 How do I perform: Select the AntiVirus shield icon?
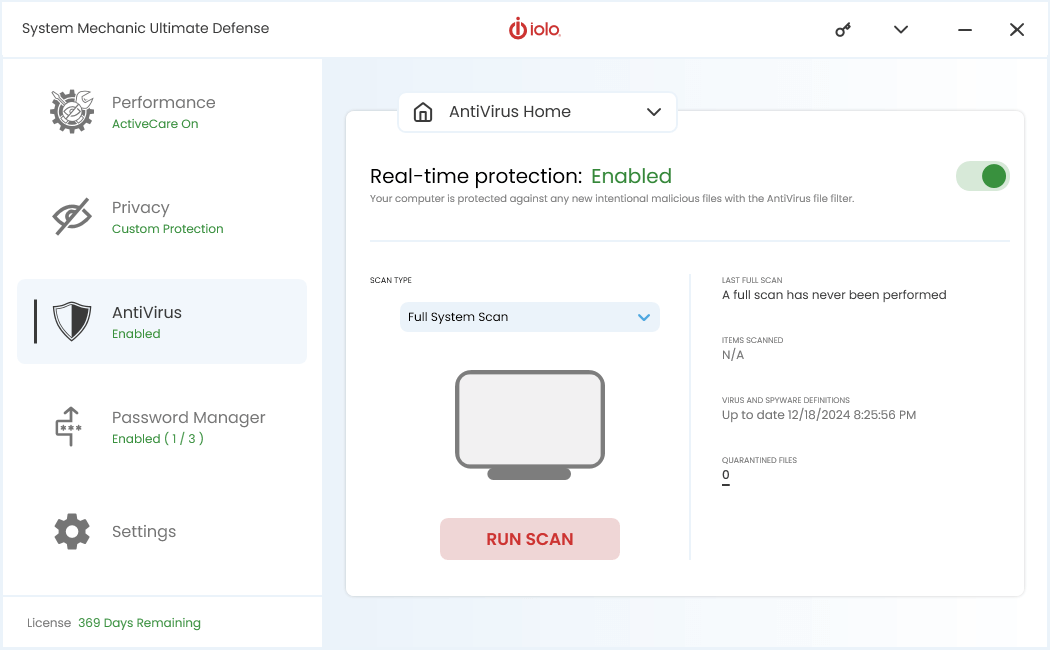(70, 321)
